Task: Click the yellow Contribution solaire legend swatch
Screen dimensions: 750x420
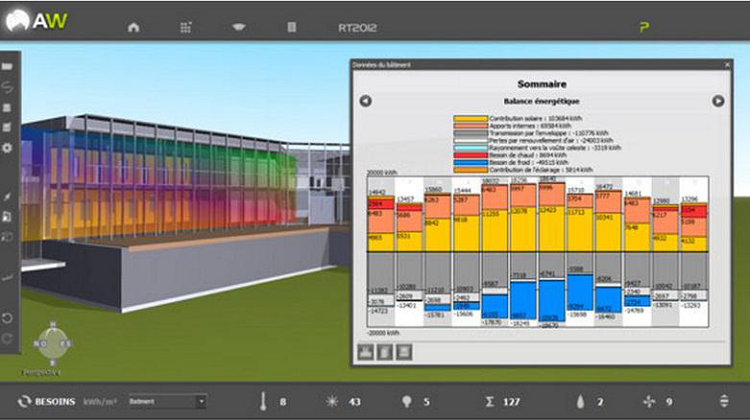Action: click(x=470, y=119)
